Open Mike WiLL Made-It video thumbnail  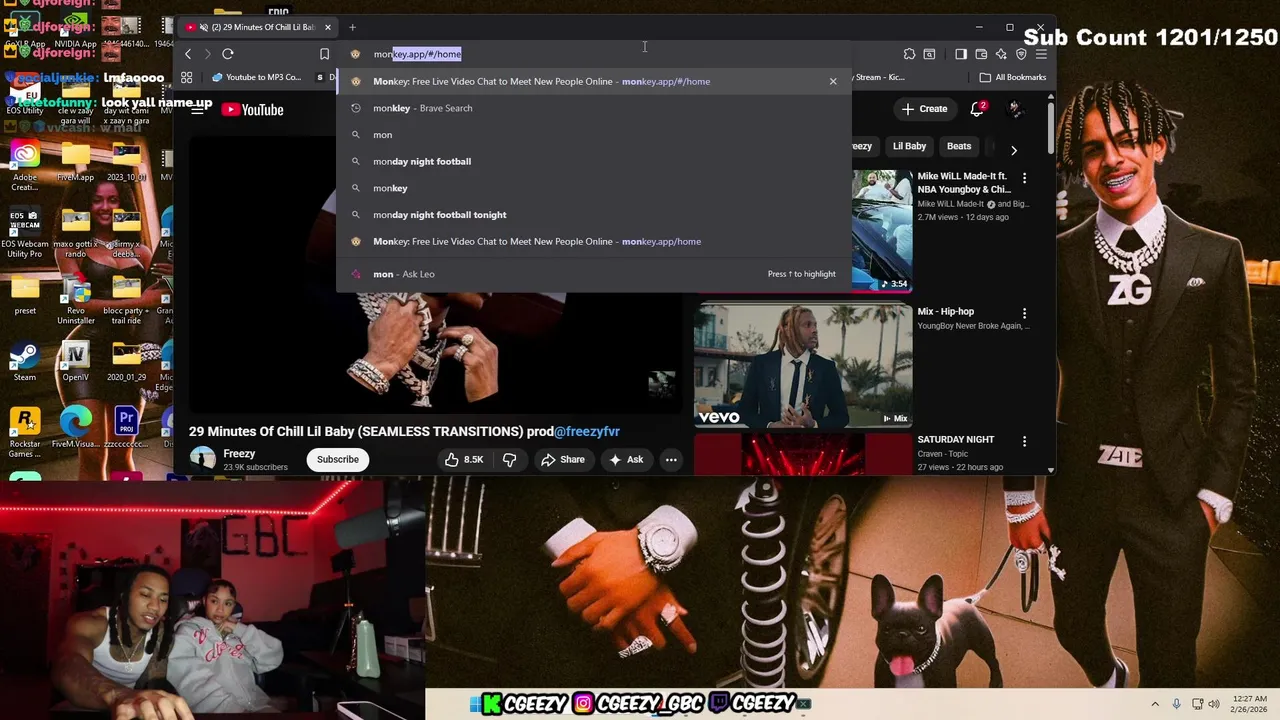click(x=880, y=231)
